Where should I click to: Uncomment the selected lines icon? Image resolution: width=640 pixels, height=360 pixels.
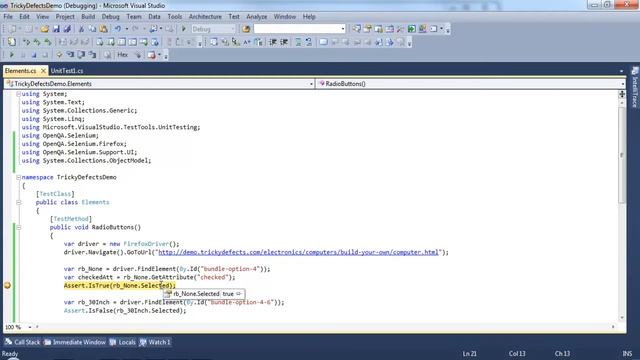click(309, 42)
